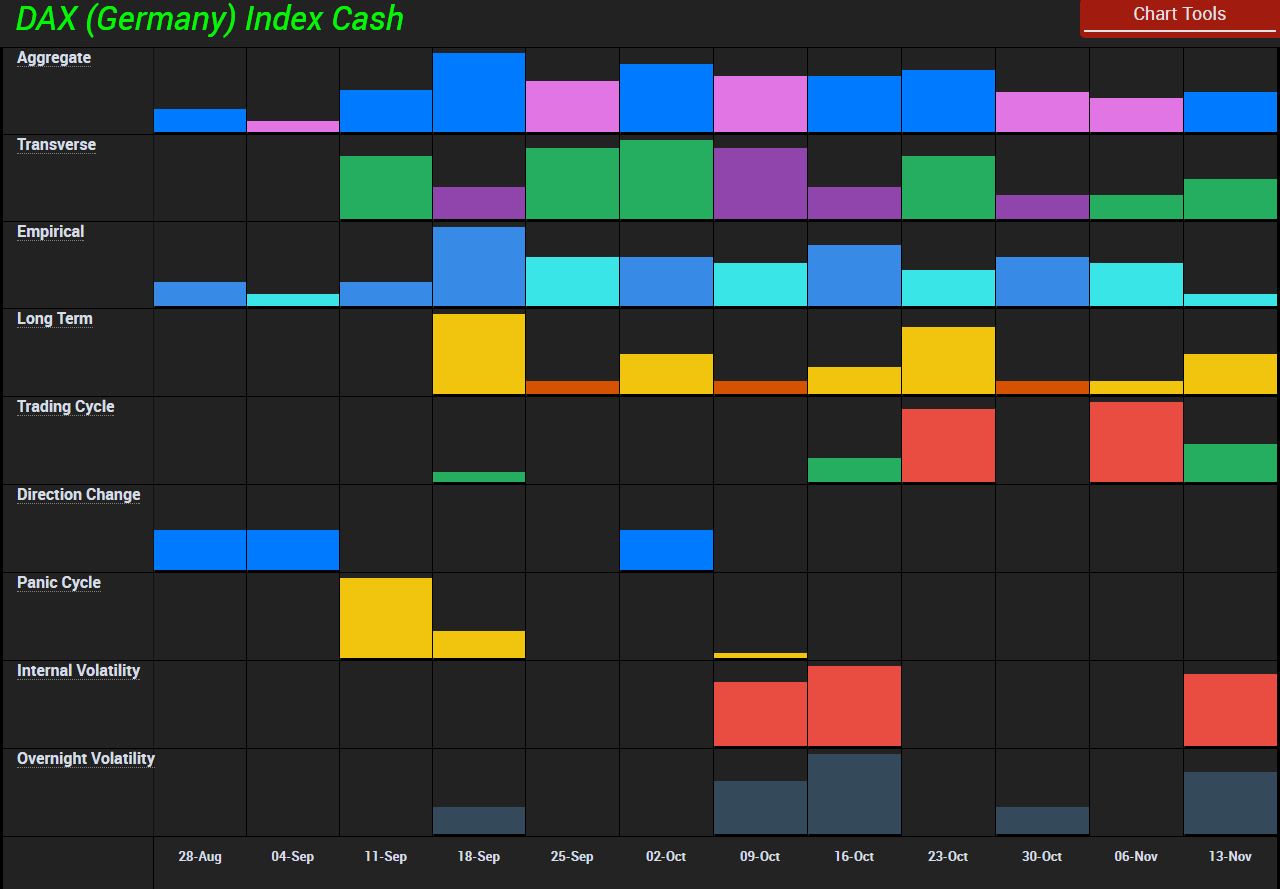Viewport: 1280px width, 889px height.
Task: Click the Empirical row label
Action: [50, 232]
